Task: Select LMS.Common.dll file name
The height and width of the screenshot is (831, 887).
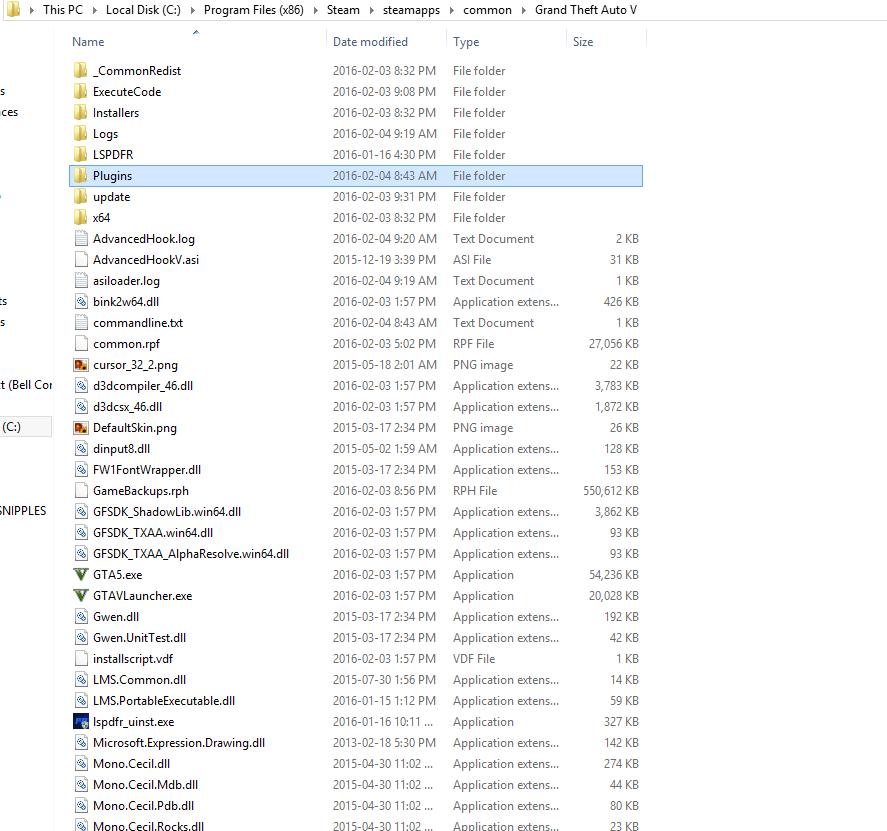Action: [x=139, y=679]
